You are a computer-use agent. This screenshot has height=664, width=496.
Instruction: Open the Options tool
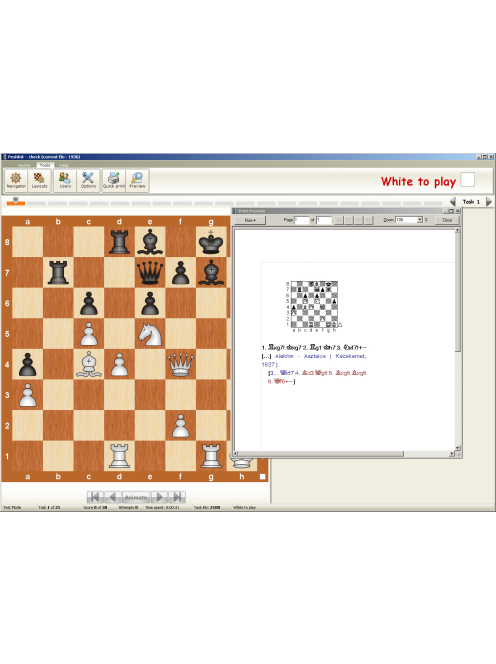(88, 180)
